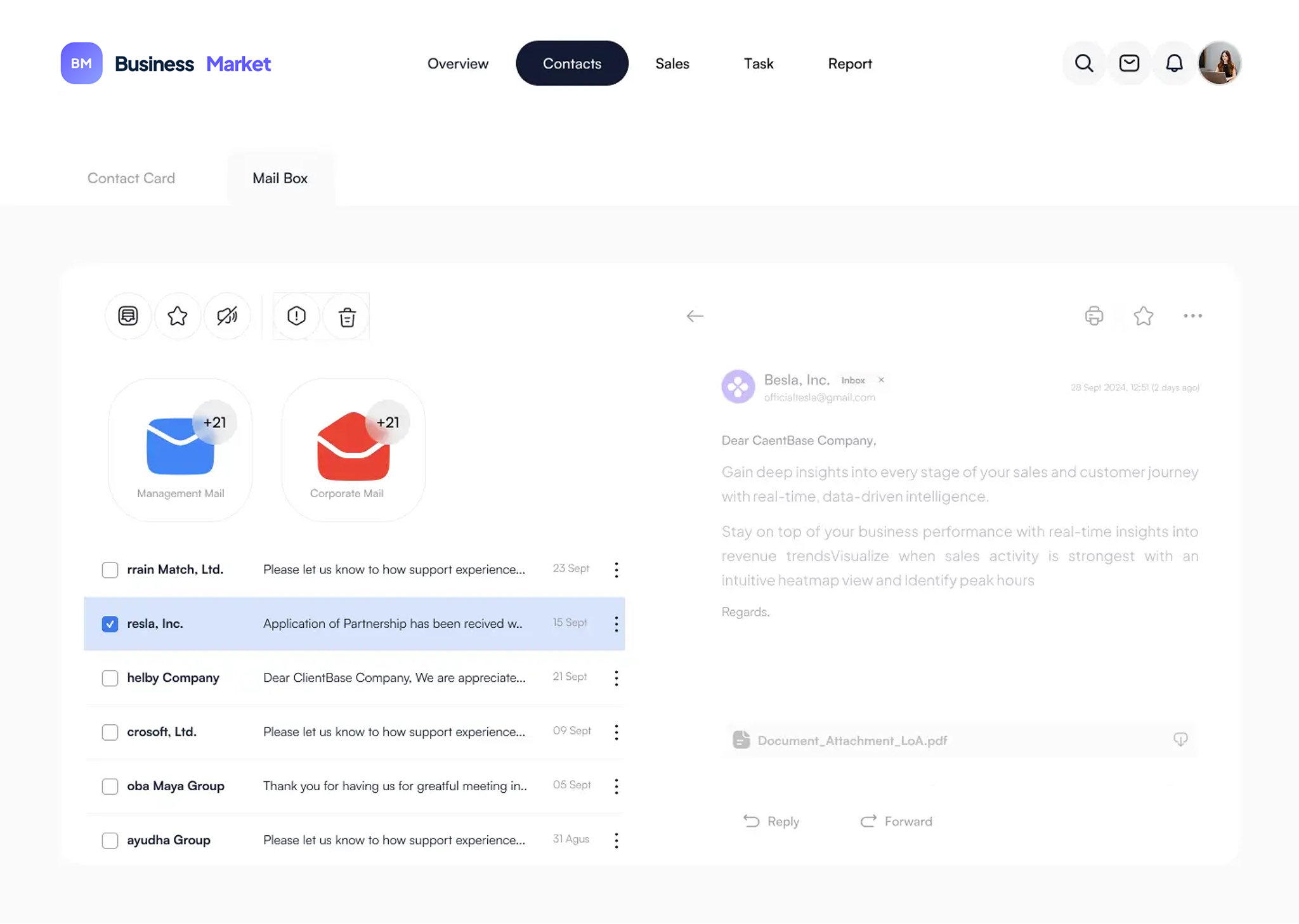Screen dimensions: 1299x924
Task: Click the archive mail toolbar icon
Action: tap(128, 316)
